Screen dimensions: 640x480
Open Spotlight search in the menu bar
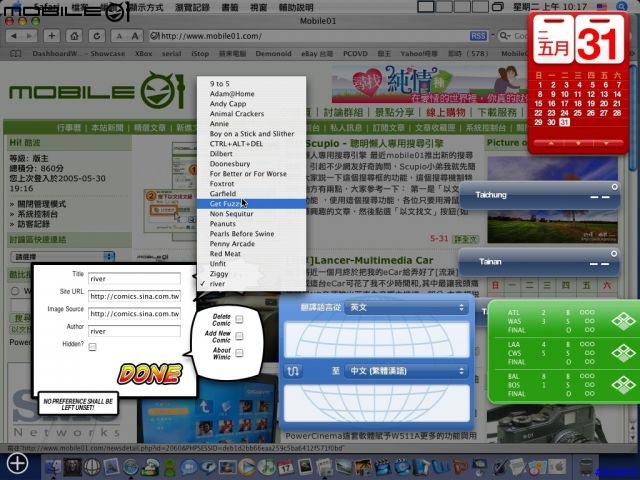(621, 7)
